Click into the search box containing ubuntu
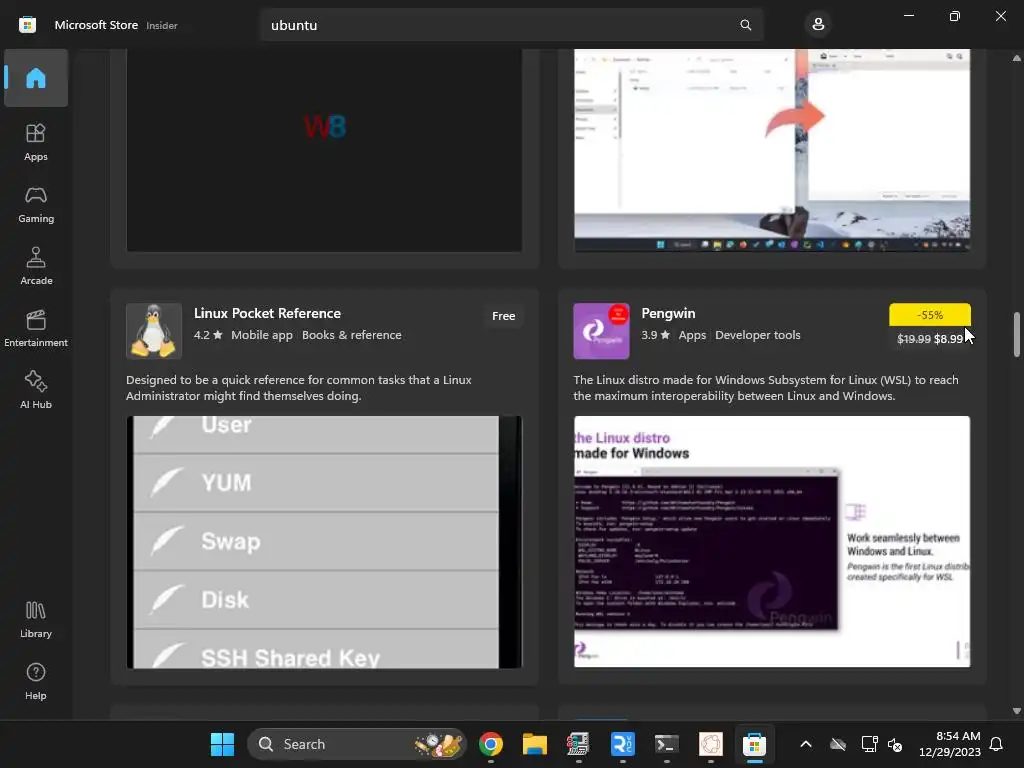Image resolution: width=1024 pixels, height=768 pixels. 512,25
